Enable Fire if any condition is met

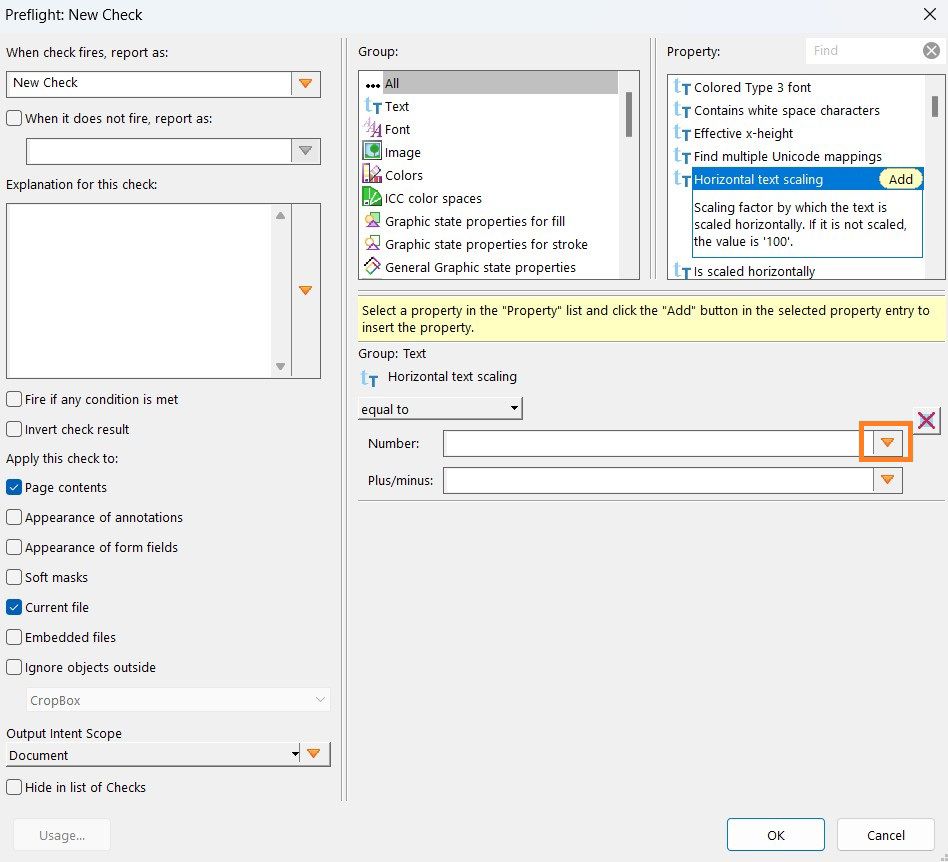tap(14, 399)
